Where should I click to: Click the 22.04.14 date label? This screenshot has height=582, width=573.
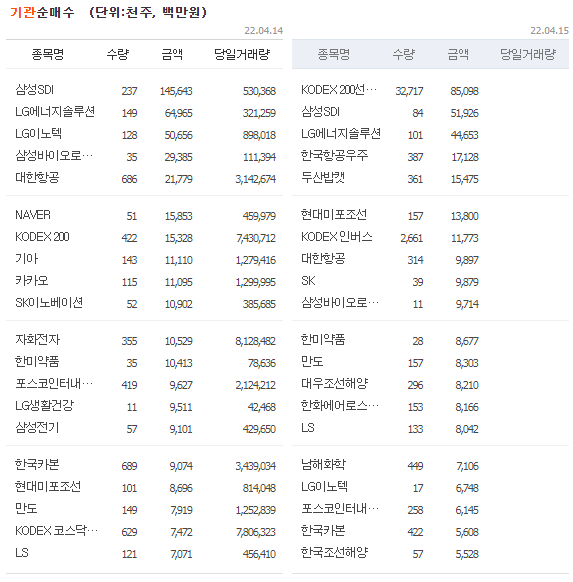point(263,30)
